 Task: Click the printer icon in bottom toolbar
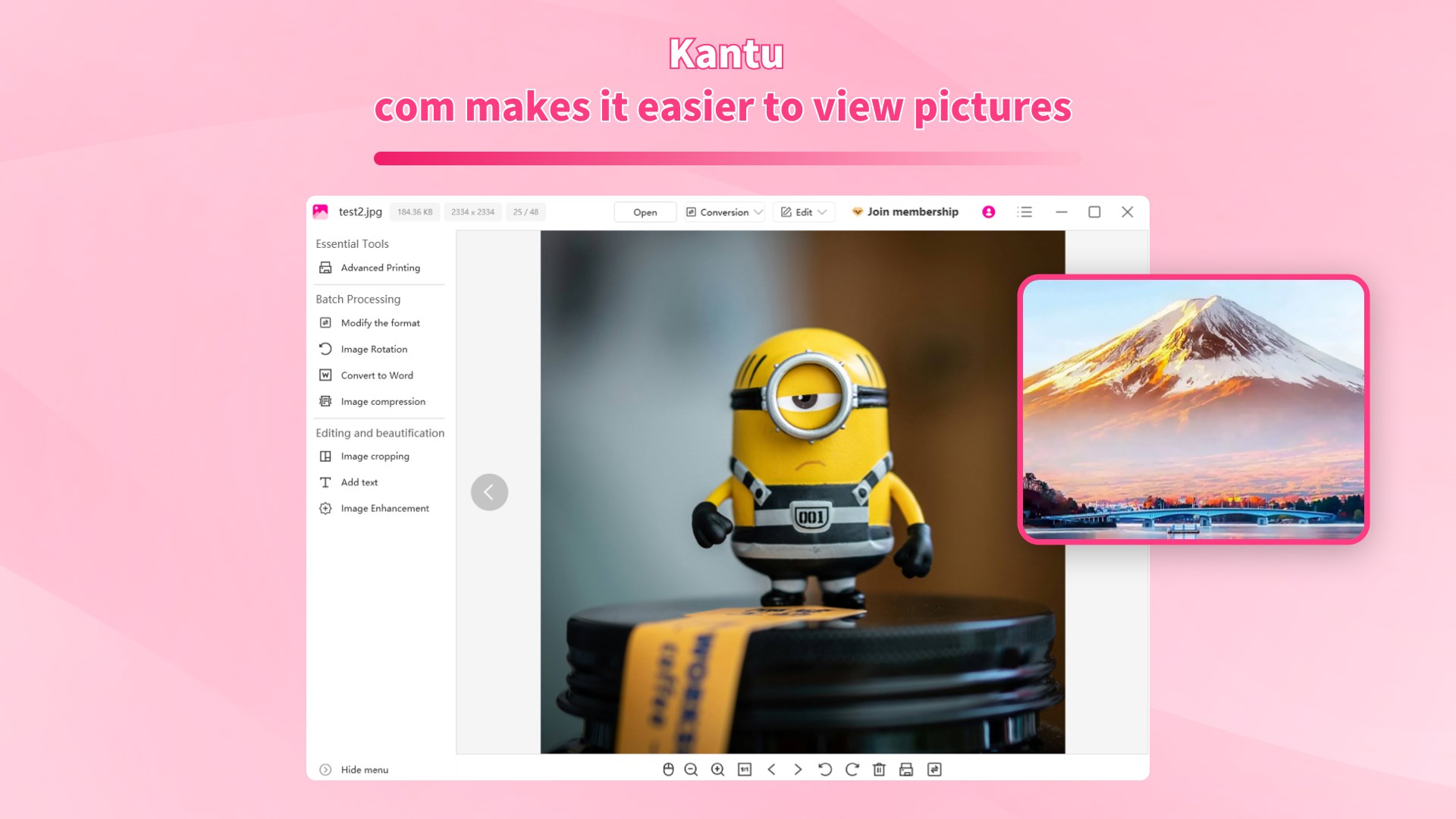tap(906, 770)
